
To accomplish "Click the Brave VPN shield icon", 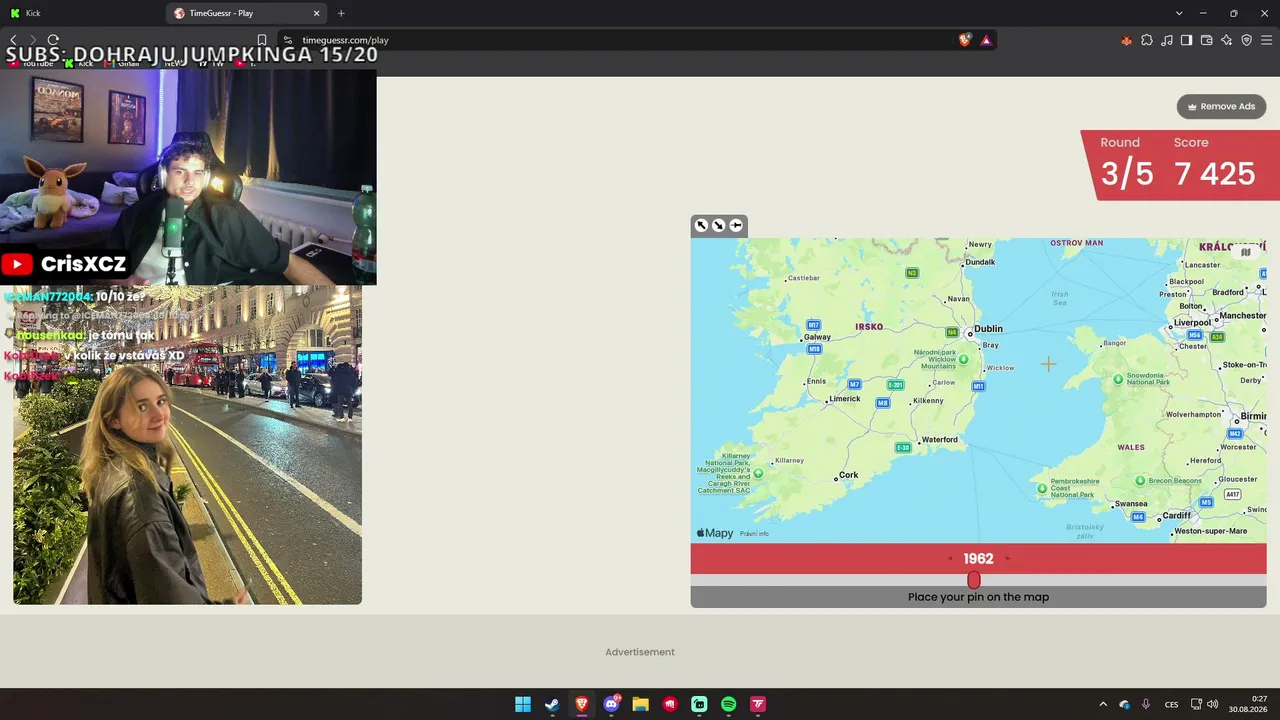I will (x=1247, y=40).
